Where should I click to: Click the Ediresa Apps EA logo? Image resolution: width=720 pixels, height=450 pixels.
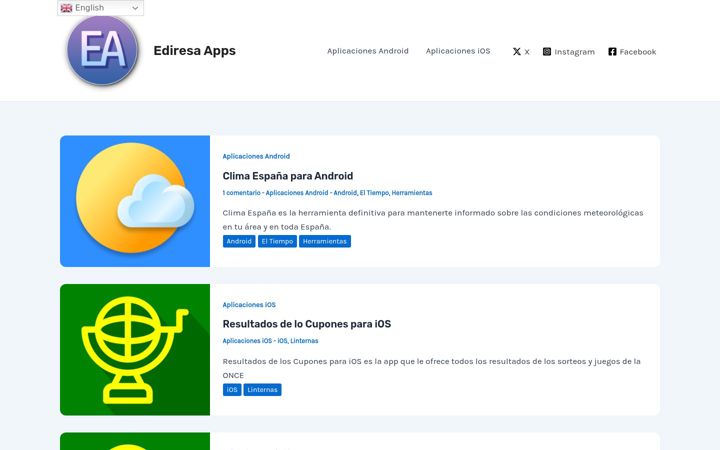(x=102, y=51)
